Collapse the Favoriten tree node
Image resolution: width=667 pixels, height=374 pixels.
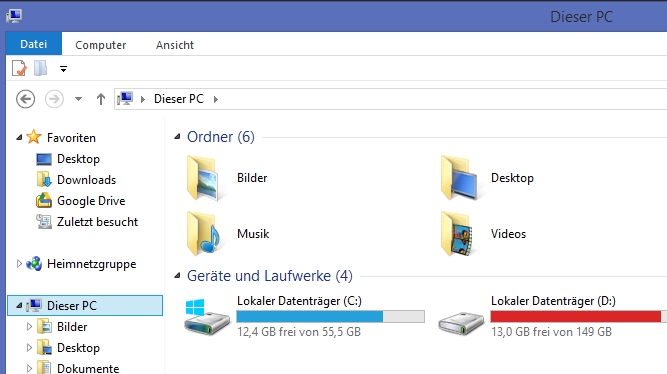(19, 137)
